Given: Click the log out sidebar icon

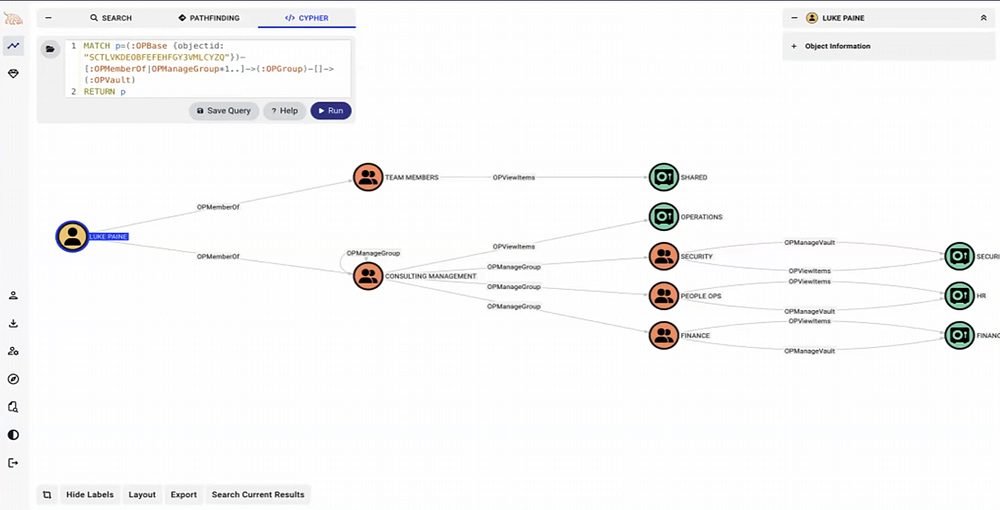Looking at the screenshot, I should point(13,463).
